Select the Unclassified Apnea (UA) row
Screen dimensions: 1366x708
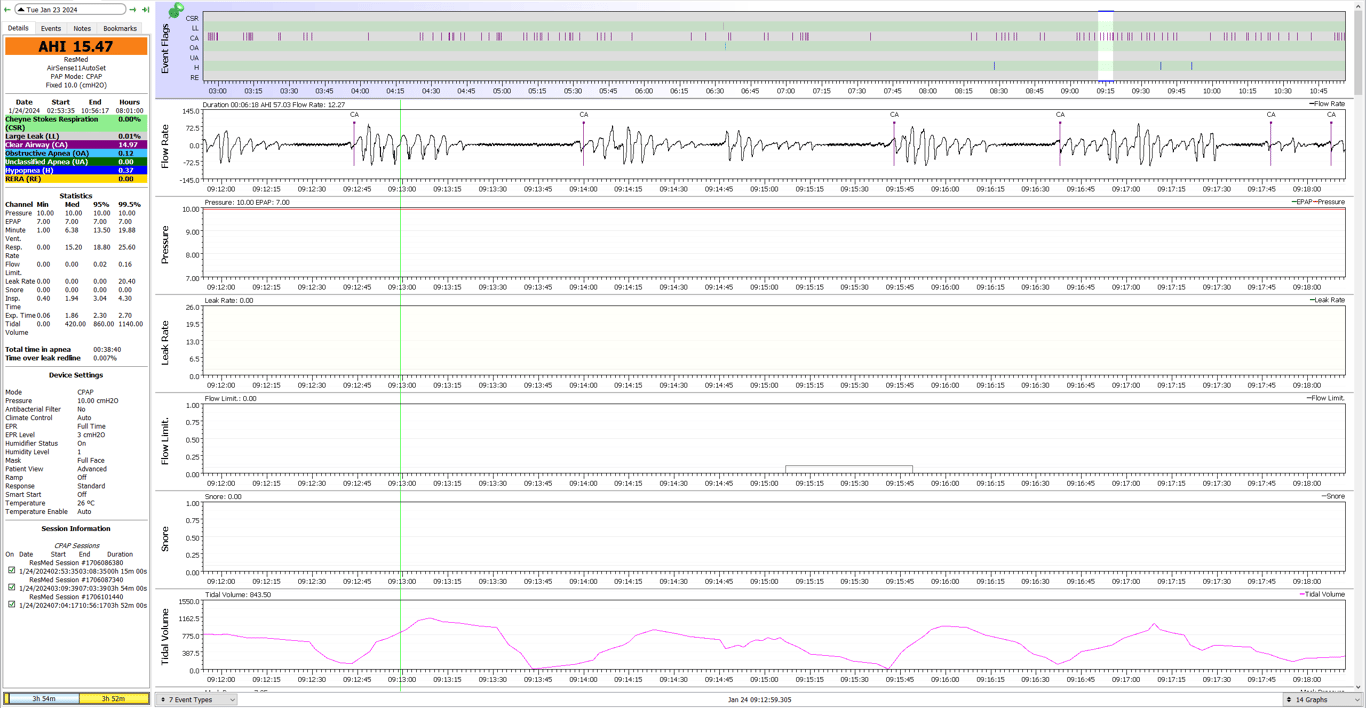76,162
